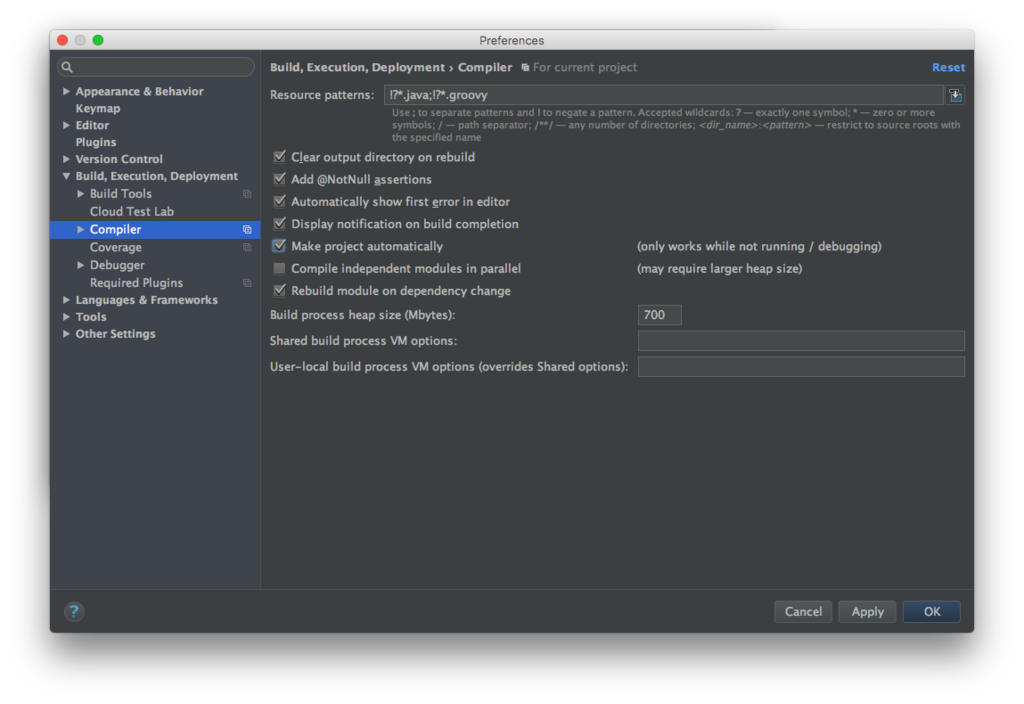Click the project-level icon next to Build Tools
Viewport: 1024px width, 704px height.
247,194
